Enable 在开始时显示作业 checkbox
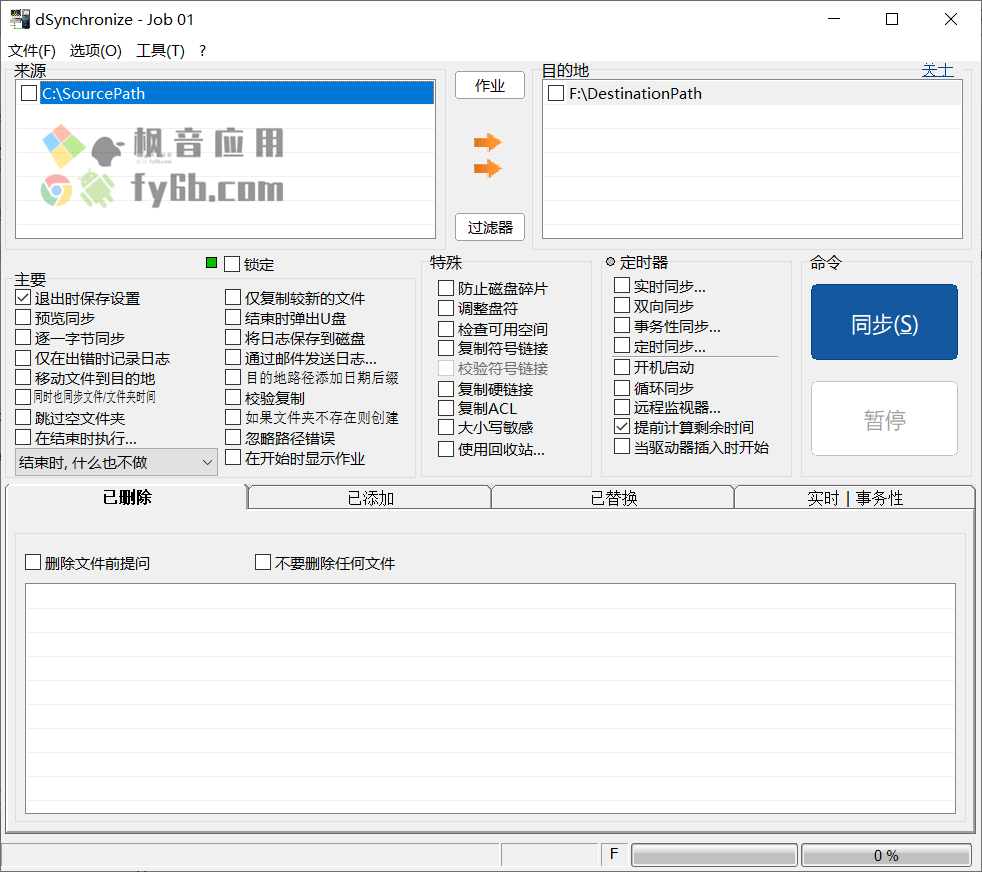The image size is (982, 872). (233, 457)
